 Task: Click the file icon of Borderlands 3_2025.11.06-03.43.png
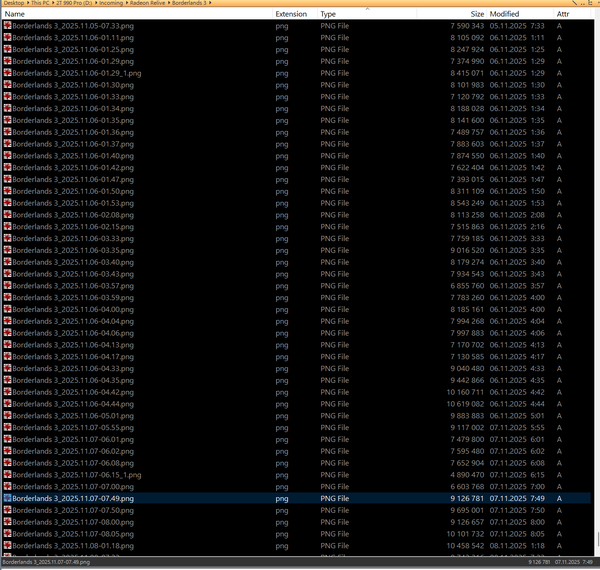(x=7, y=274)
